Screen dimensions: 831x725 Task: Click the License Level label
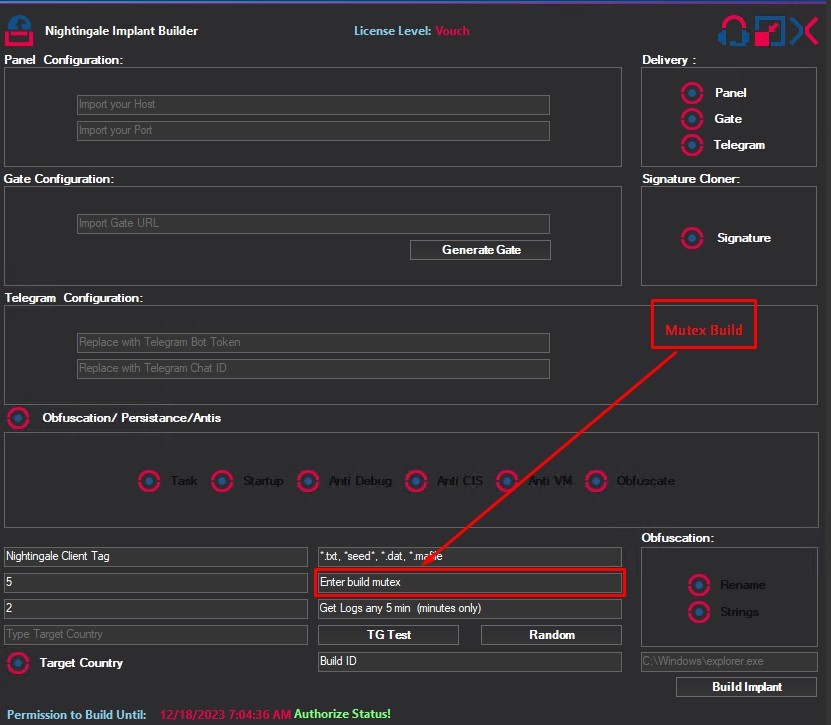coord(392,31)
